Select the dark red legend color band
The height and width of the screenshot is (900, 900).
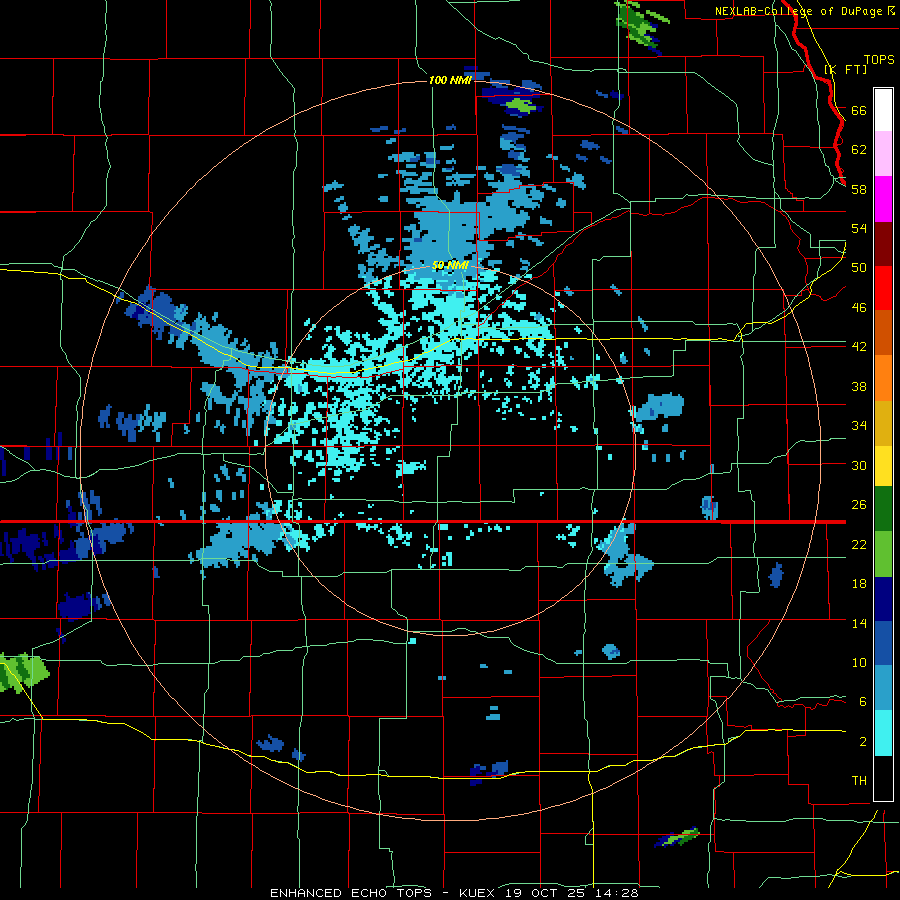883,243
